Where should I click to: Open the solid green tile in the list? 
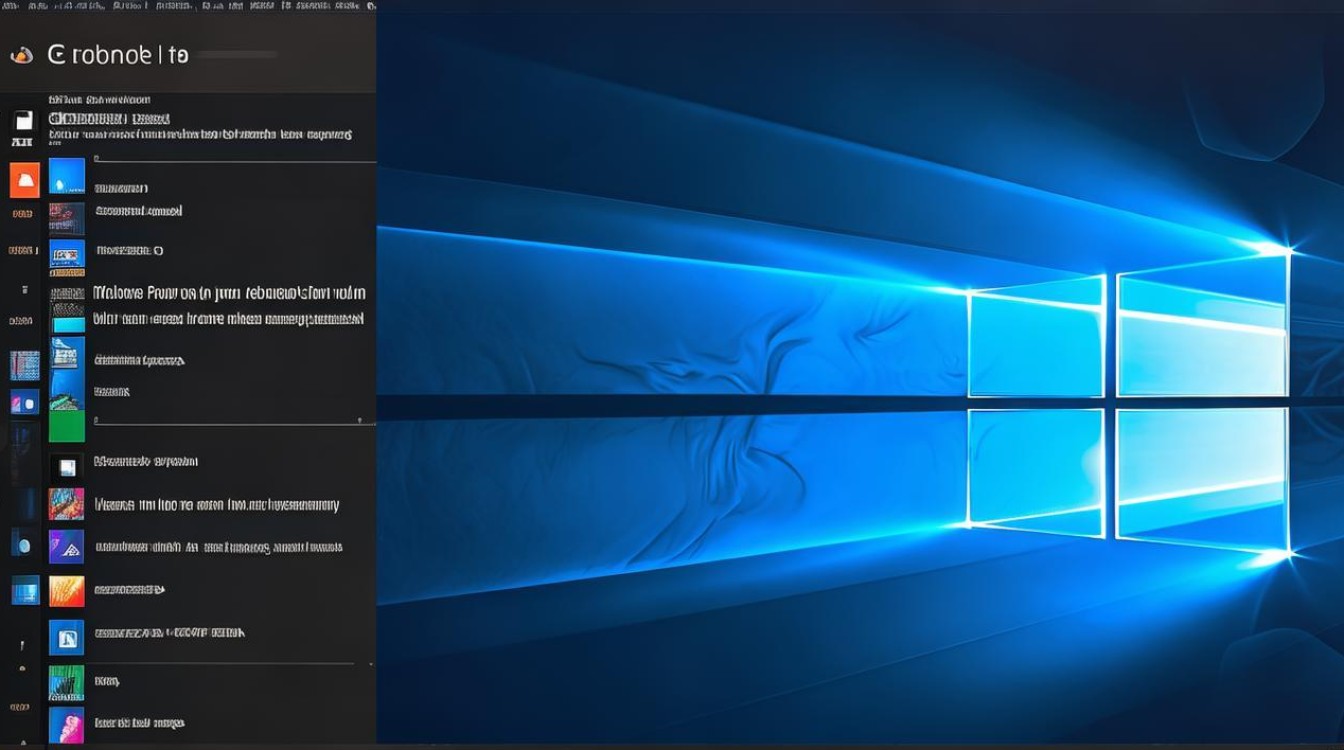pos(67,426)
